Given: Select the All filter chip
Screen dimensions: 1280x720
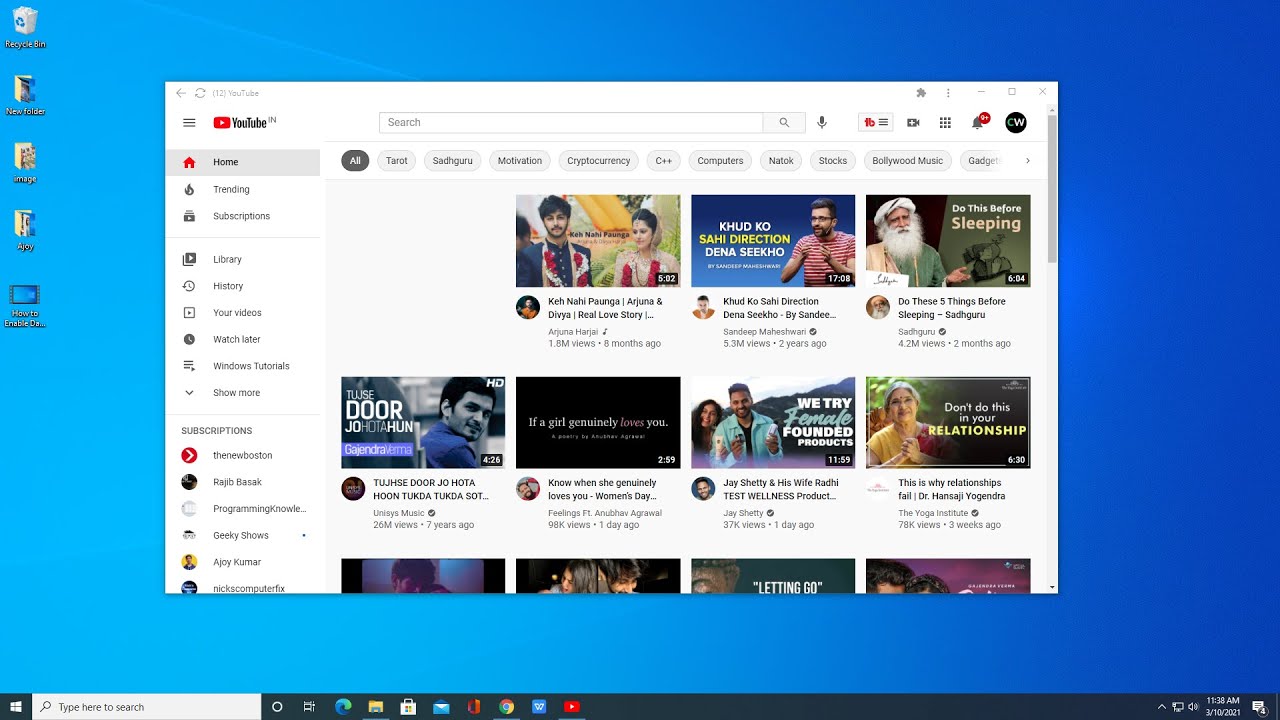Looking at the screenshot, I should [x=355, y=161].
